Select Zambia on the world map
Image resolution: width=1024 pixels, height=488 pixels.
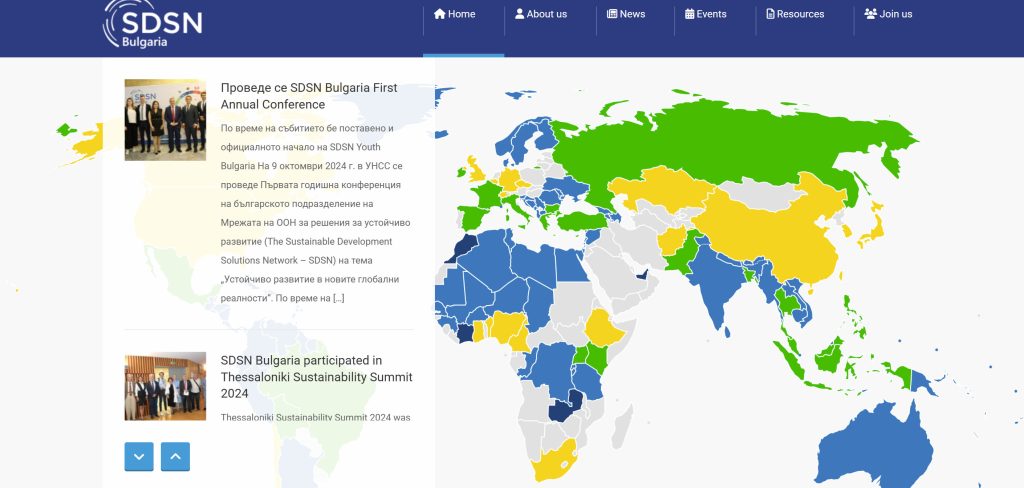coord(565,408)
